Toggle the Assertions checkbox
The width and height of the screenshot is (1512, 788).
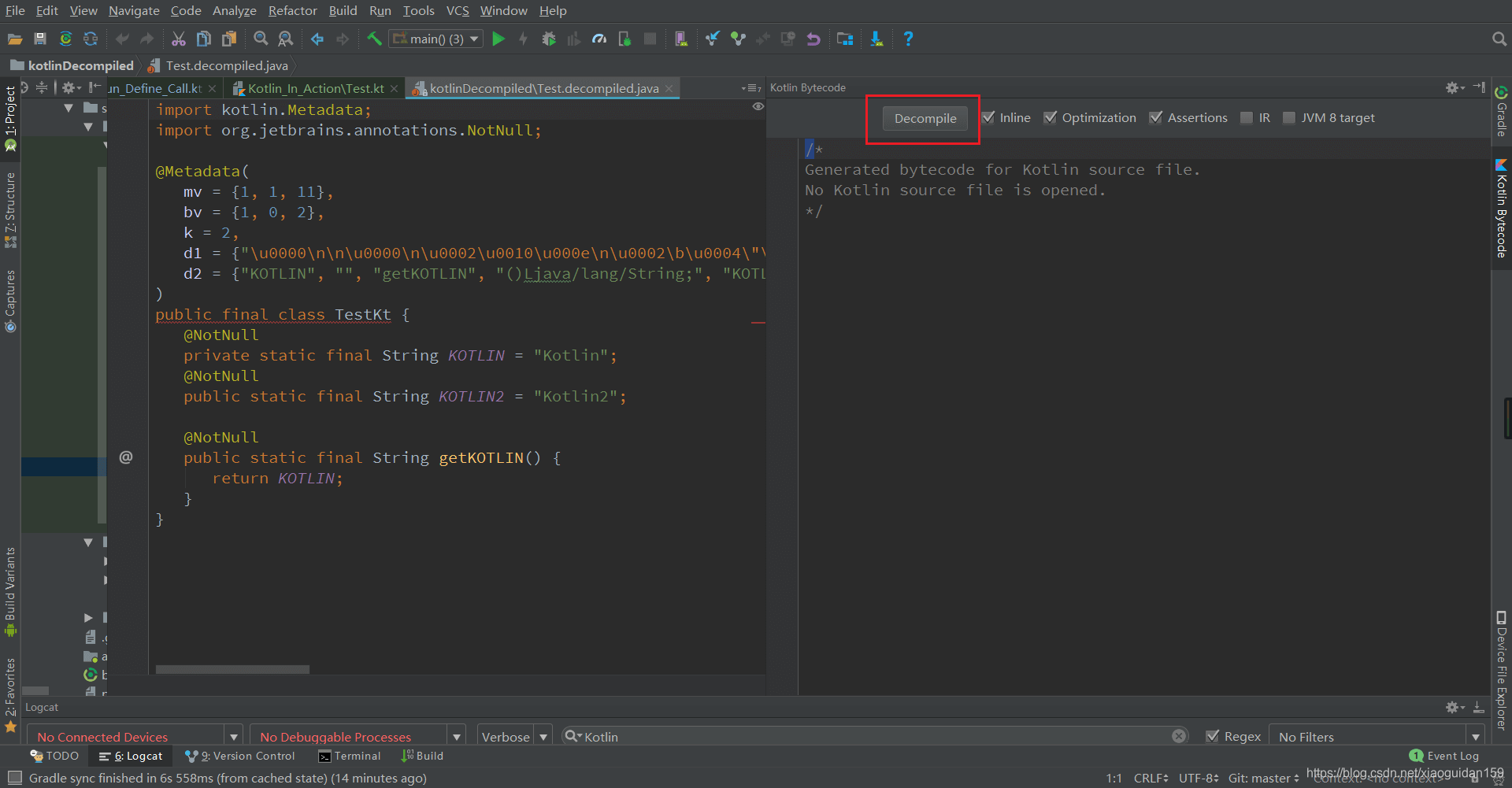click(x=1155, y=117)
